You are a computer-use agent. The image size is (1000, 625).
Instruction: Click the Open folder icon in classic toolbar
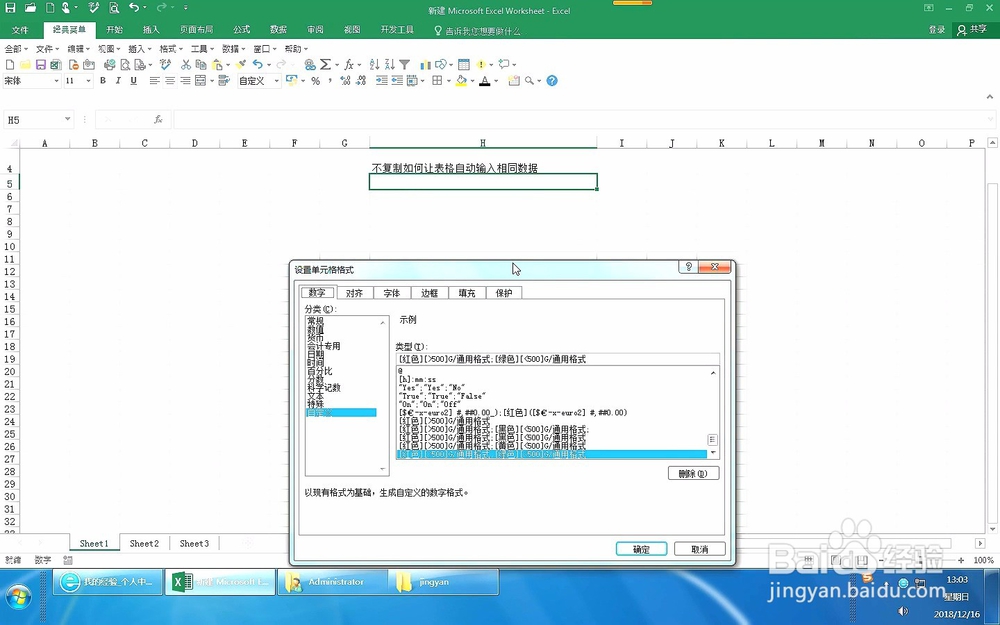[x=26, y=64]
